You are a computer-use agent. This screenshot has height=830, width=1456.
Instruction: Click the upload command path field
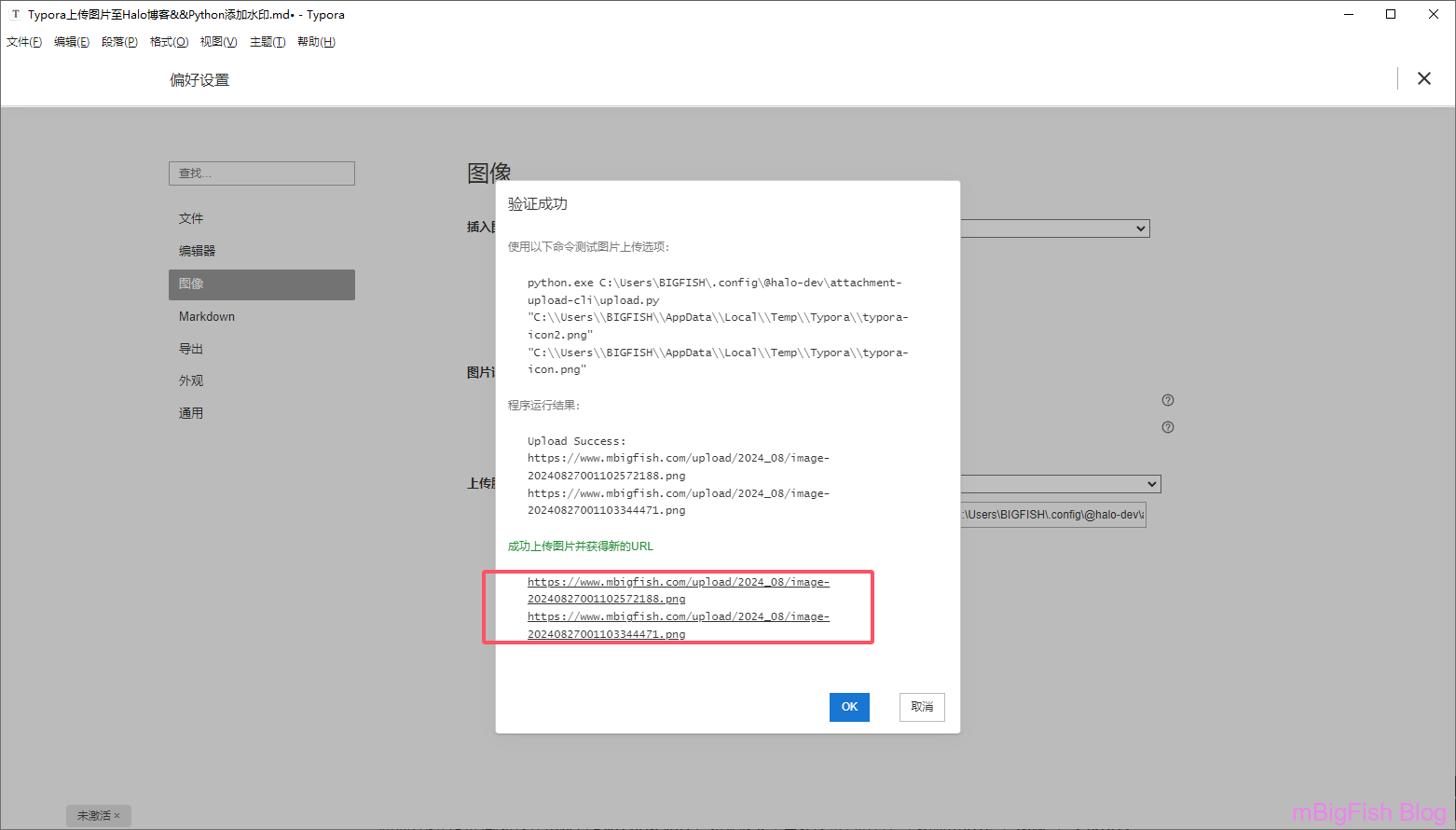1052,515
